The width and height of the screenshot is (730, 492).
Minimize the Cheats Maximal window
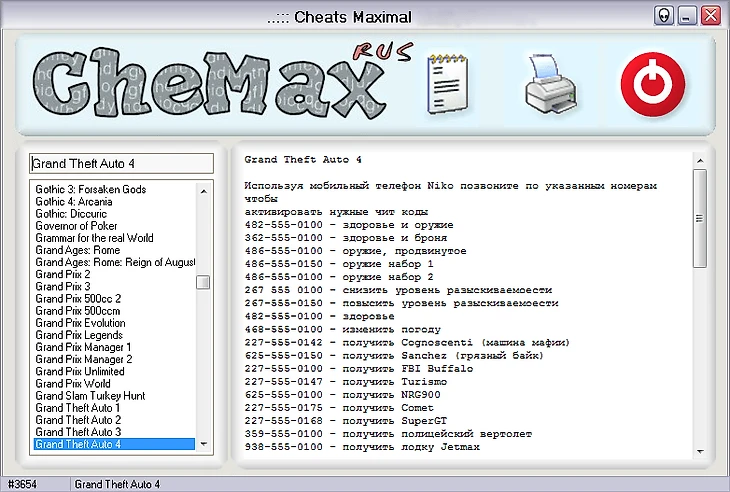tap(687, 16)
